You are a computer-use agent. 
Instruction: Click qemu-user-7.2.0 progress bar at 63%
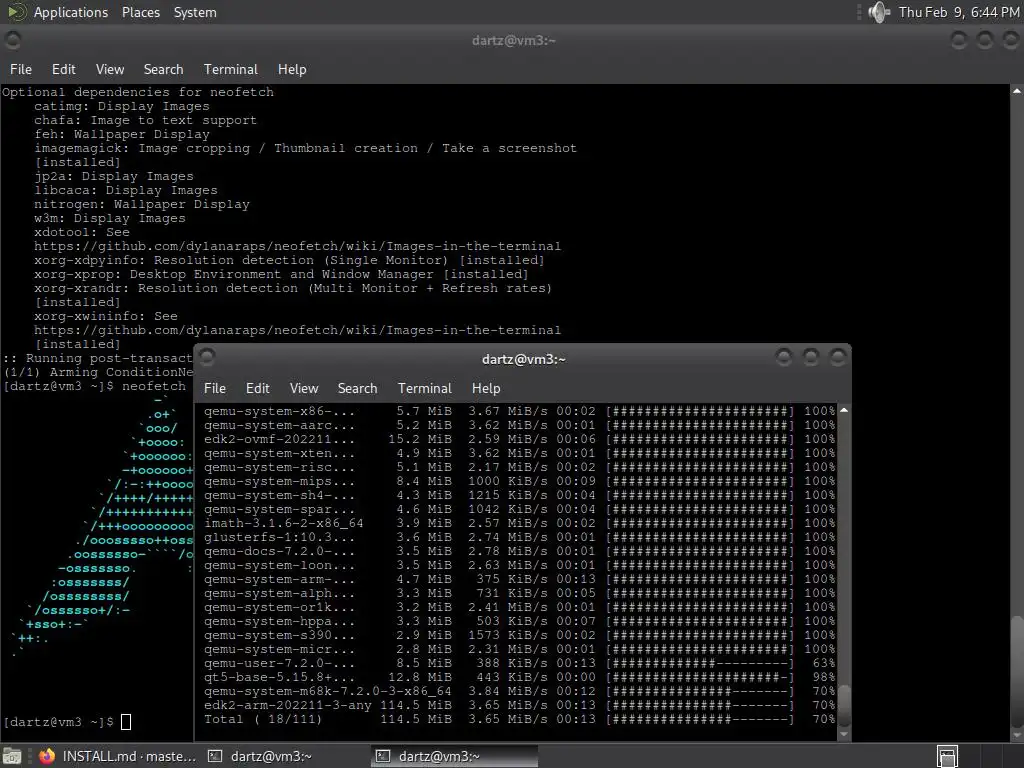(x=699, y=663)
